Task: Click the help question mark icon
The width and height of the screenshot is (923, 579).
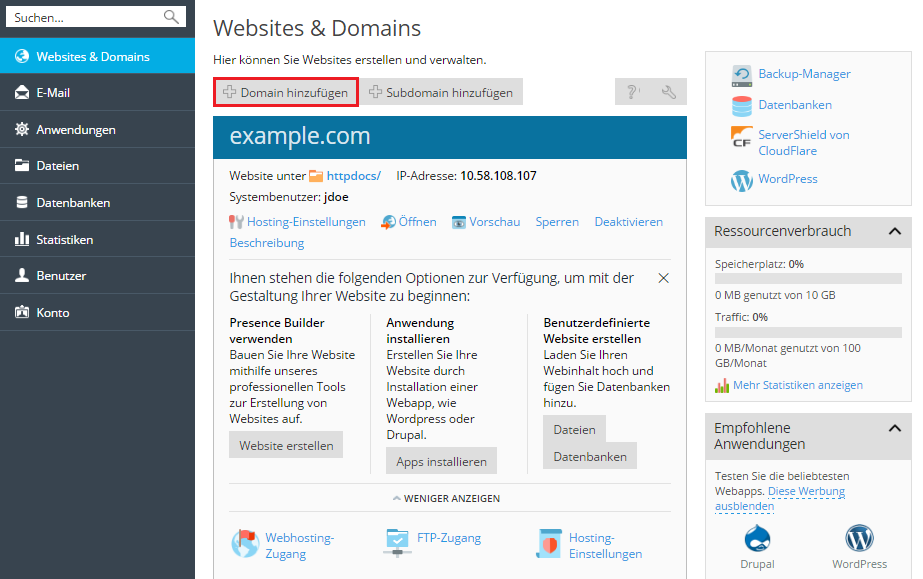Action: tap(633, 92)
